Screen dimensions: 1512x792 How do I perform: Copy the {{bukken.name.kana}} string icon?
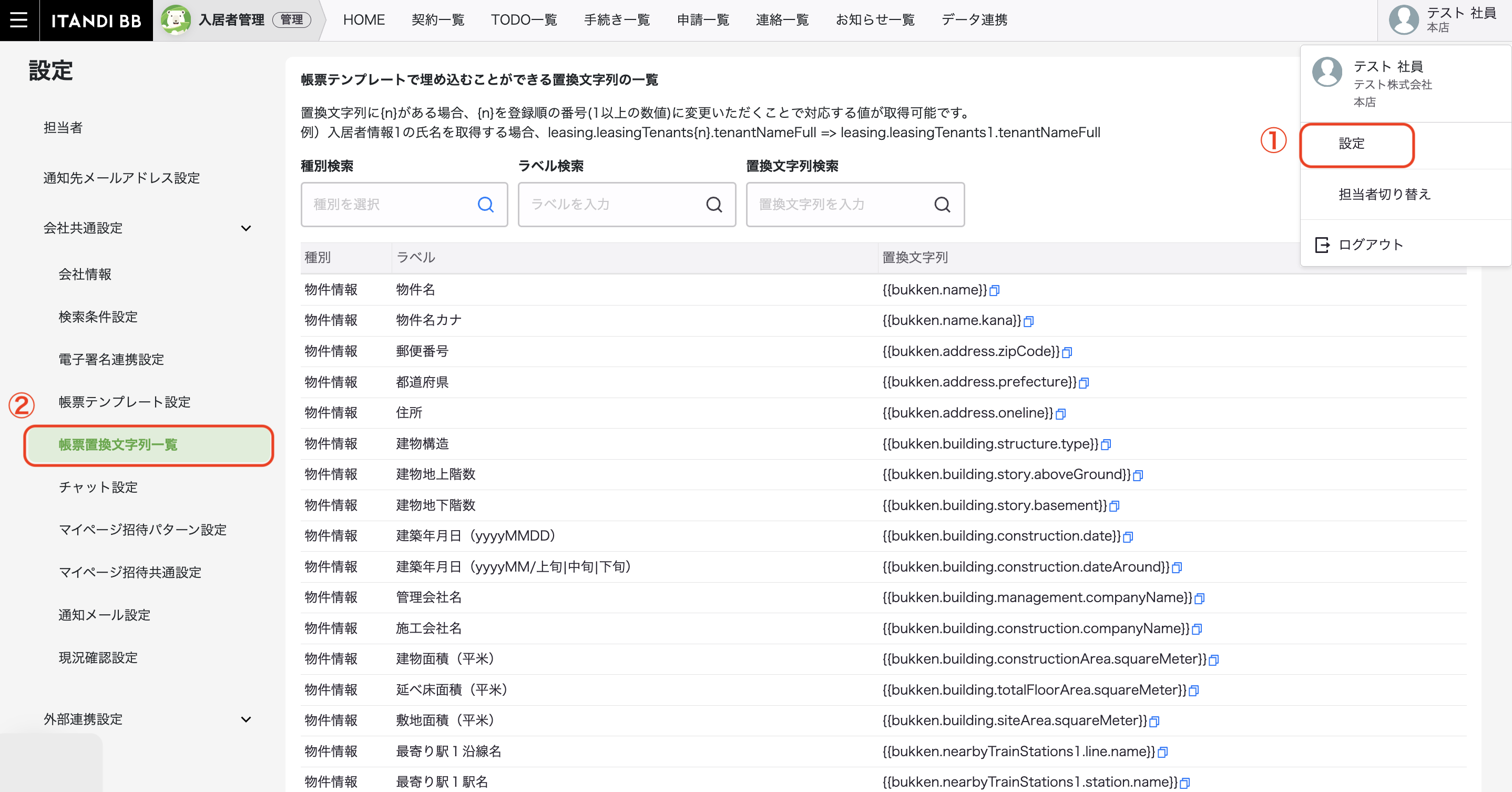point(1028,321)
